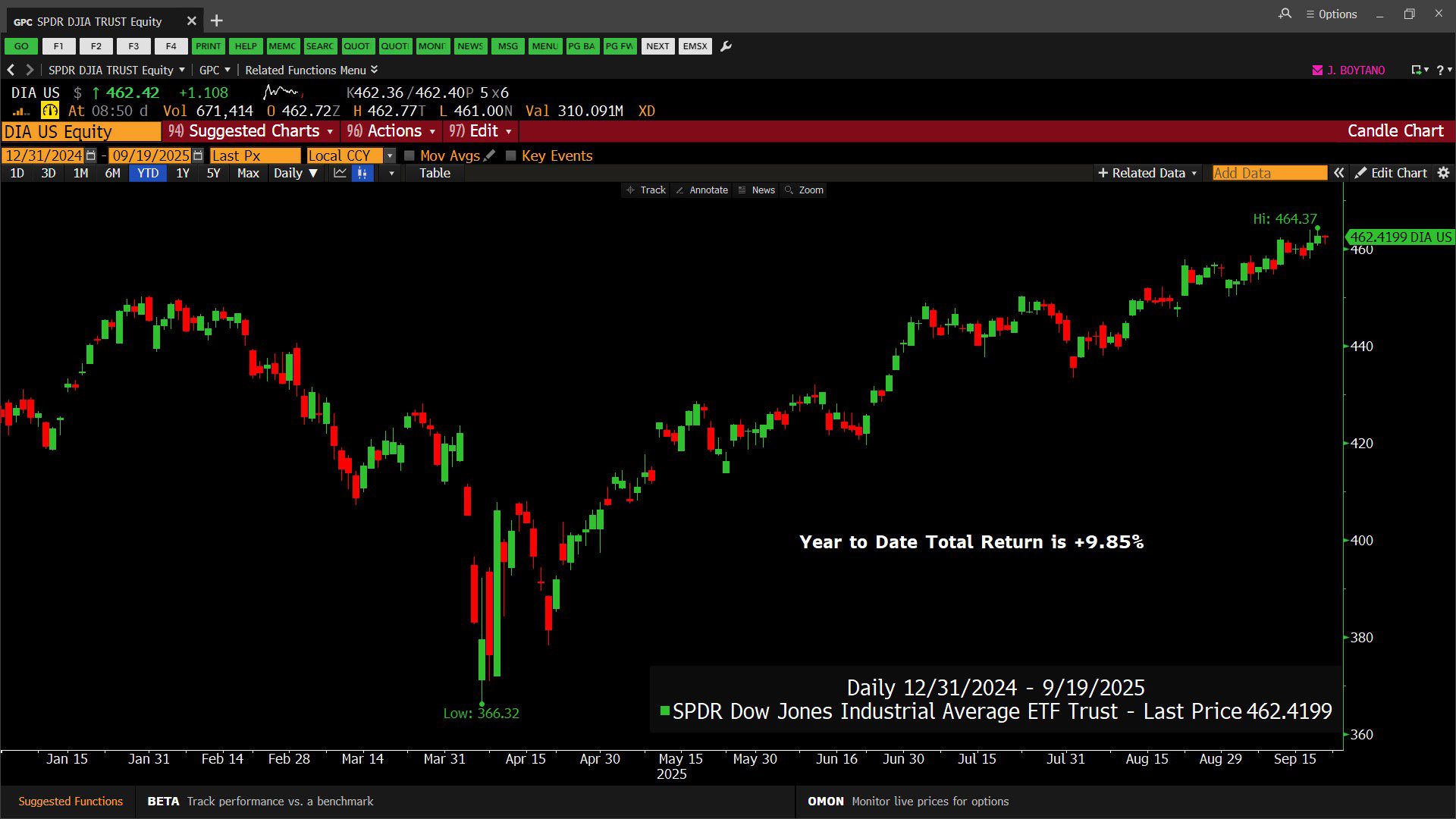The image size is (1456, 819).
Task: Open chart settings gear icon
Action: click(x=1444, y=173)
